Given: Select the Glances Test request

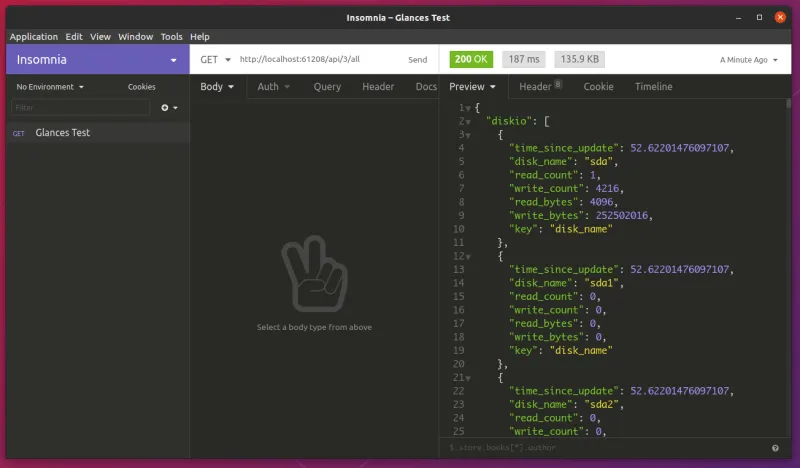Looking at the screenshot, I should click(x=62, y=133).
